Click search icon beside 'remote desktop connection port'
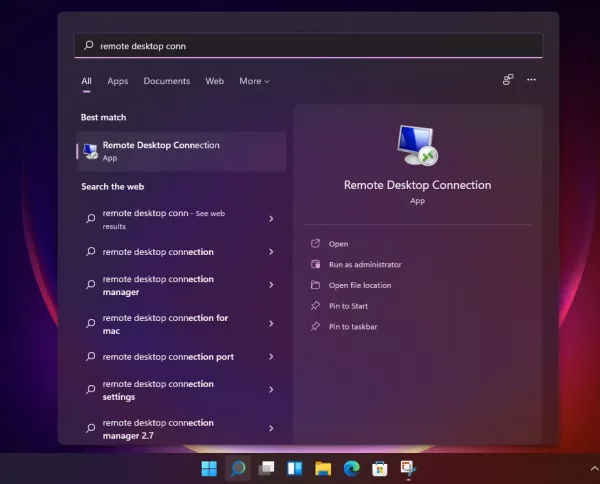600x484 pixels. [x=91, y=357]
